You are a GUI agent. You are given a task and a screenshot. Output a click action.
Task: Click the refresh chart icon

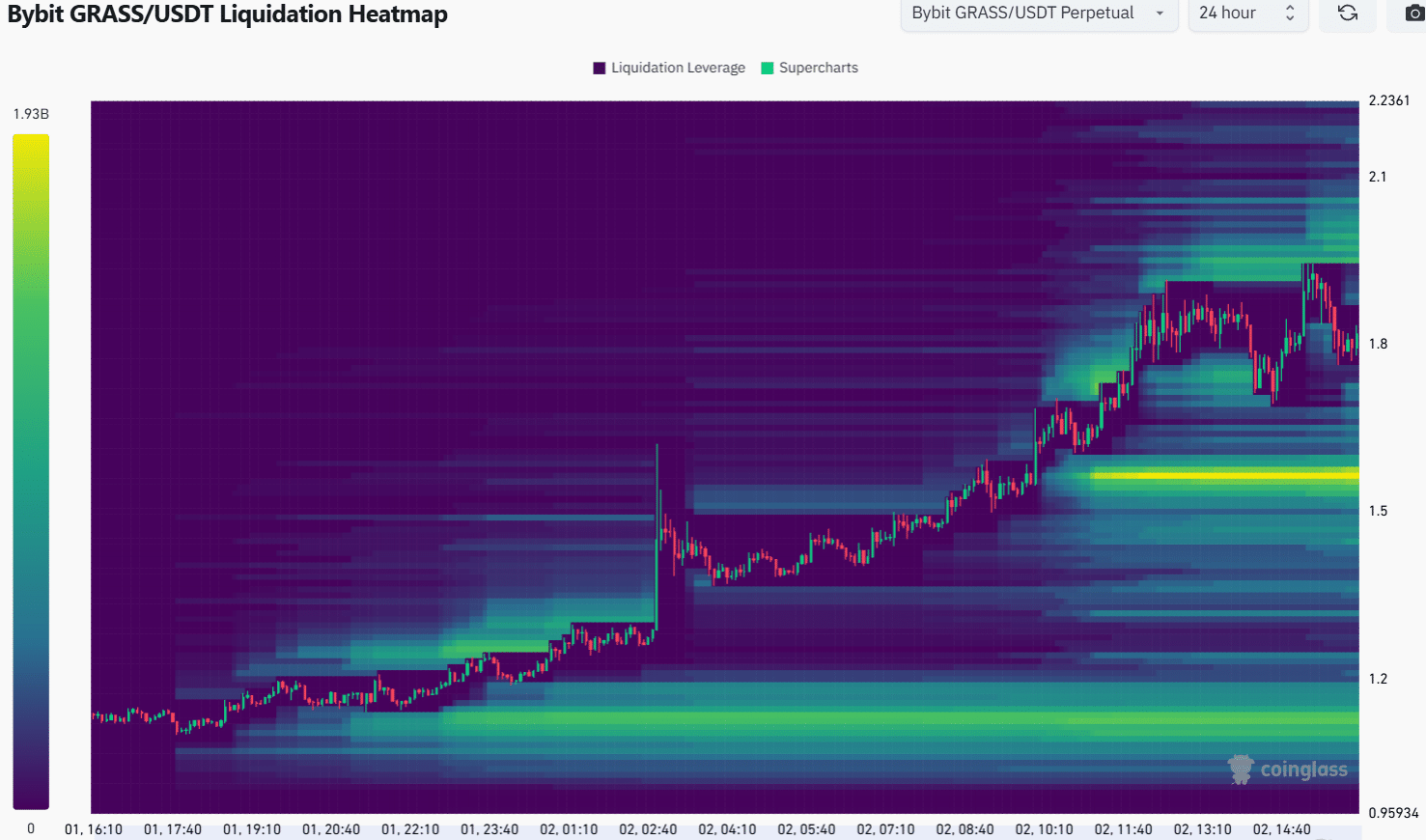tap(1348, 14)
